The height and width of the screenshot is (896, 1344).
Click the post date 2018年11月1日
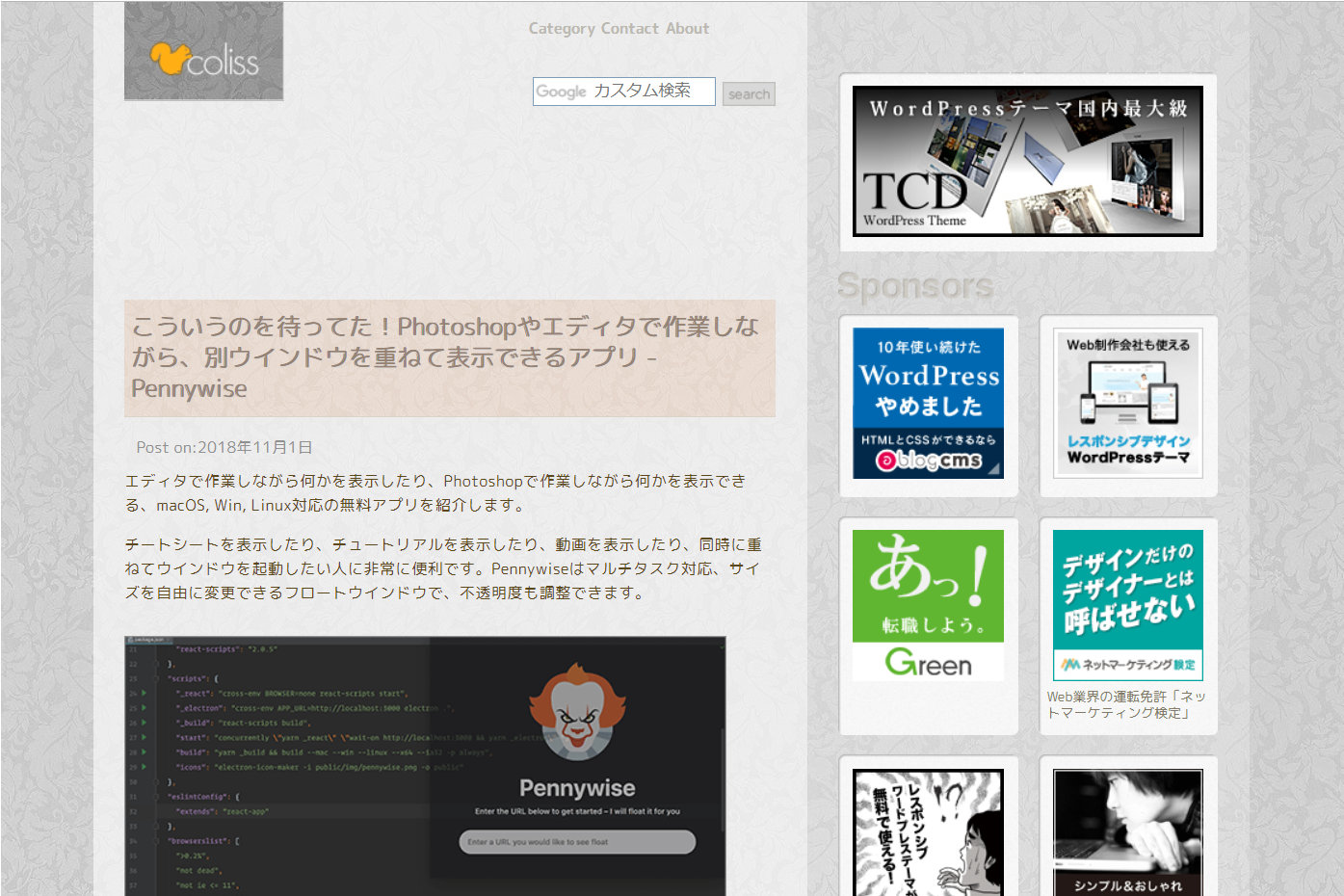[x=254, y=447]
